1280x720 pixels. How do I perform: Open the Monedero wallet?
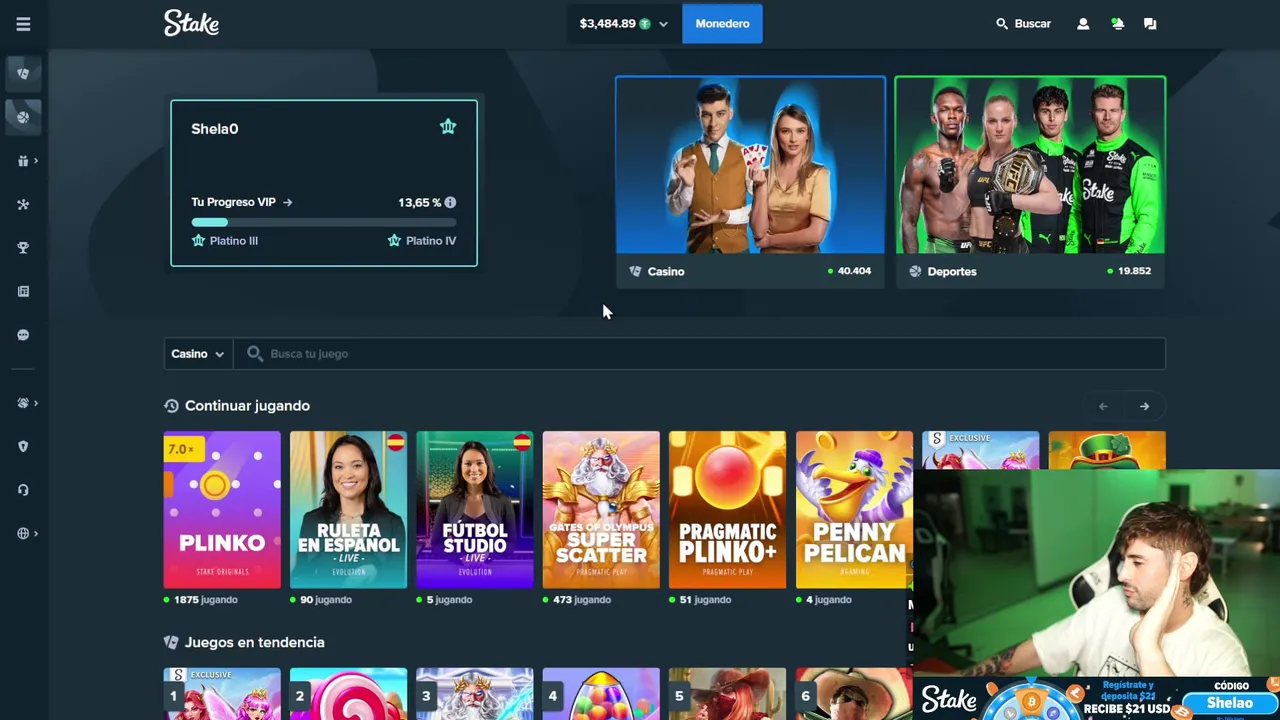(x=722, y=24)
